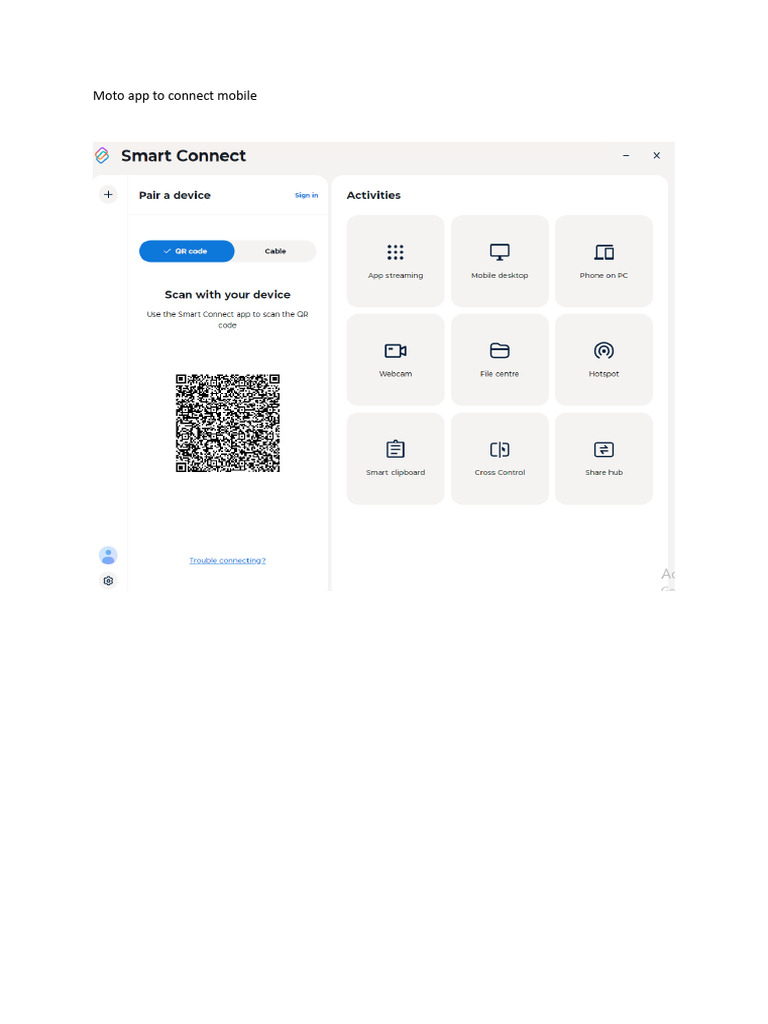768x1024 pixels.
Task: Click the Sign in link
Action: point(306,195)
